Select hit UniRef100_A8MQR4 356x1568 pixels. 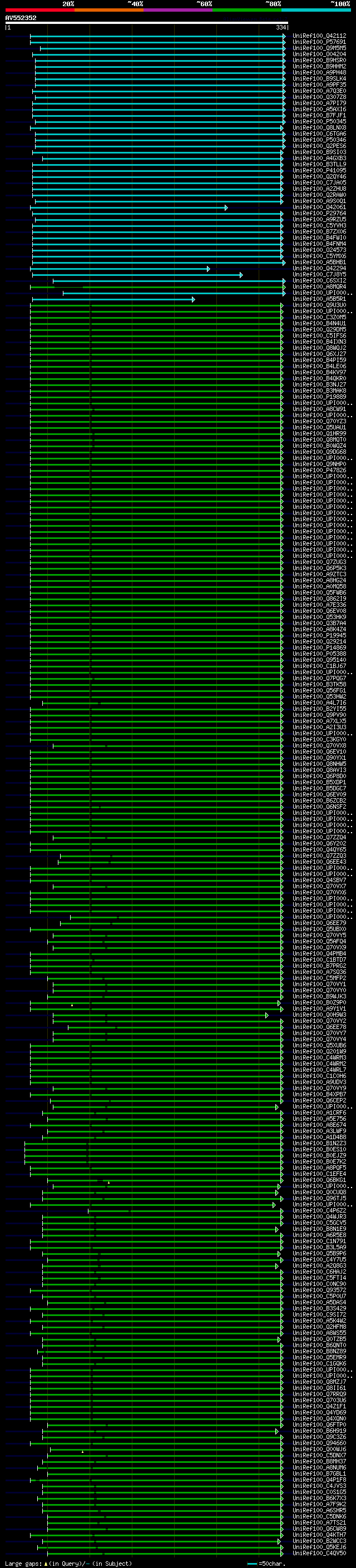319,286
